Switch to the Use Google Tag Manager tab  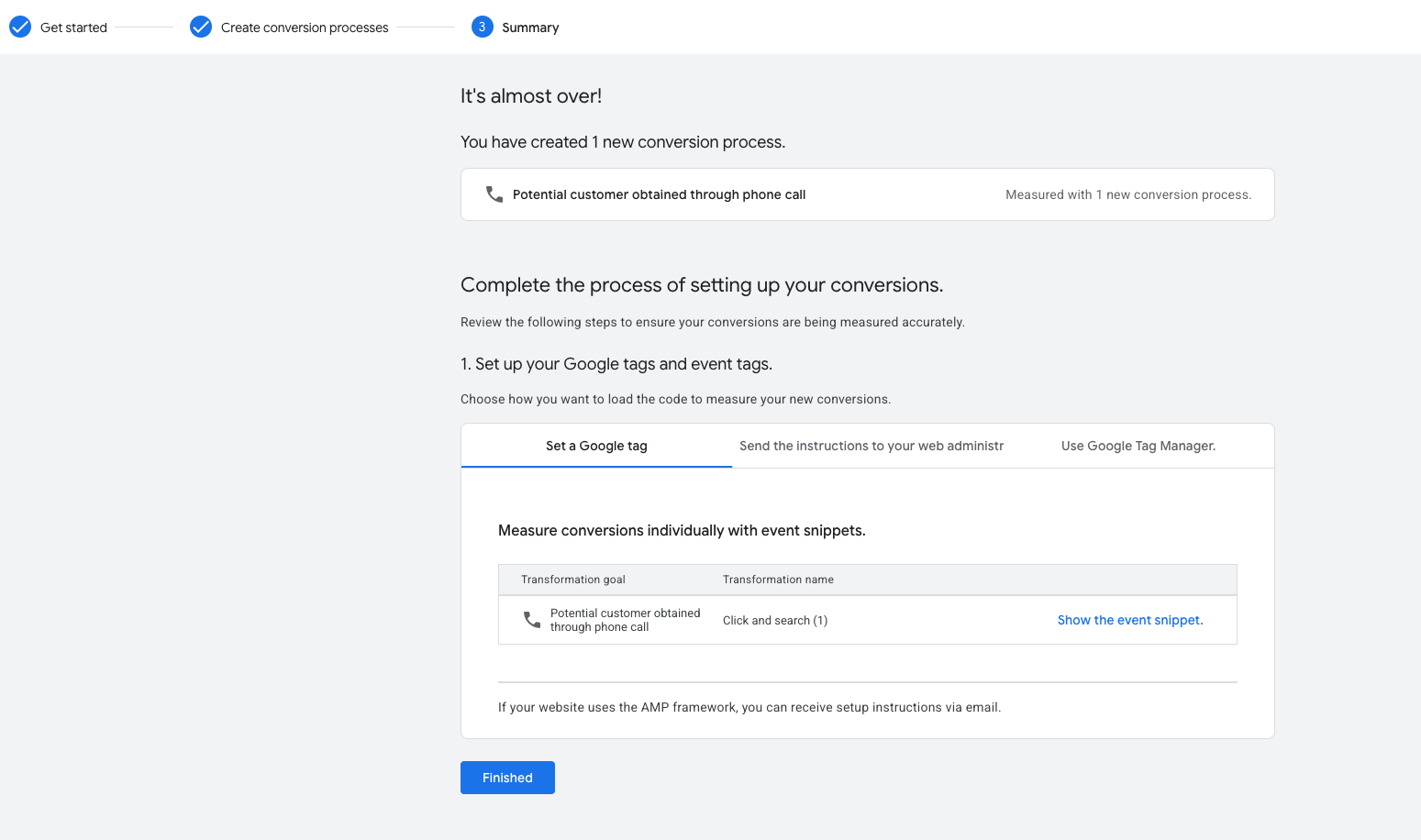point(1138,446)
